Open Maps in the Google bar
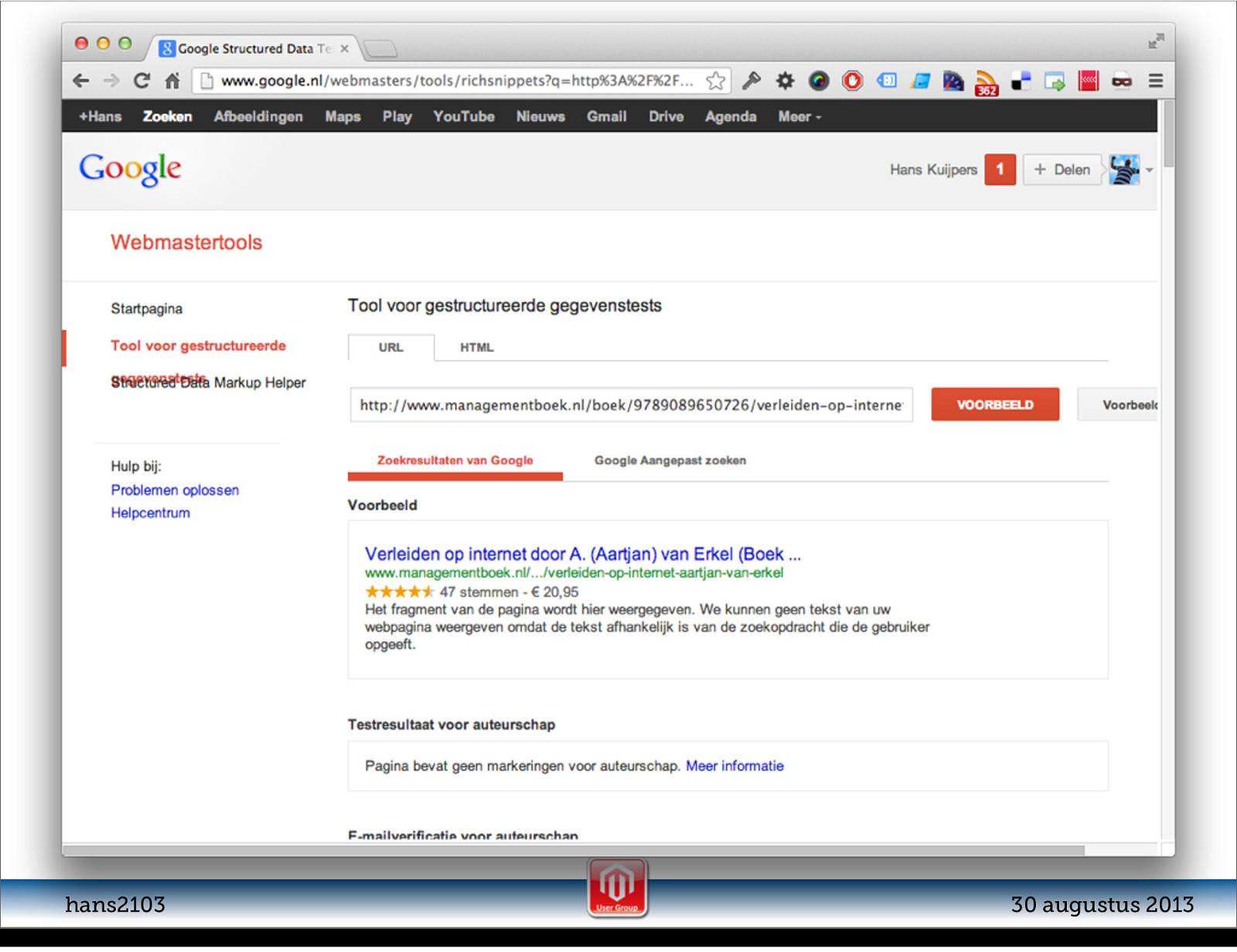1237x952 pixels. pyautogui.click(x=342, y=117)
